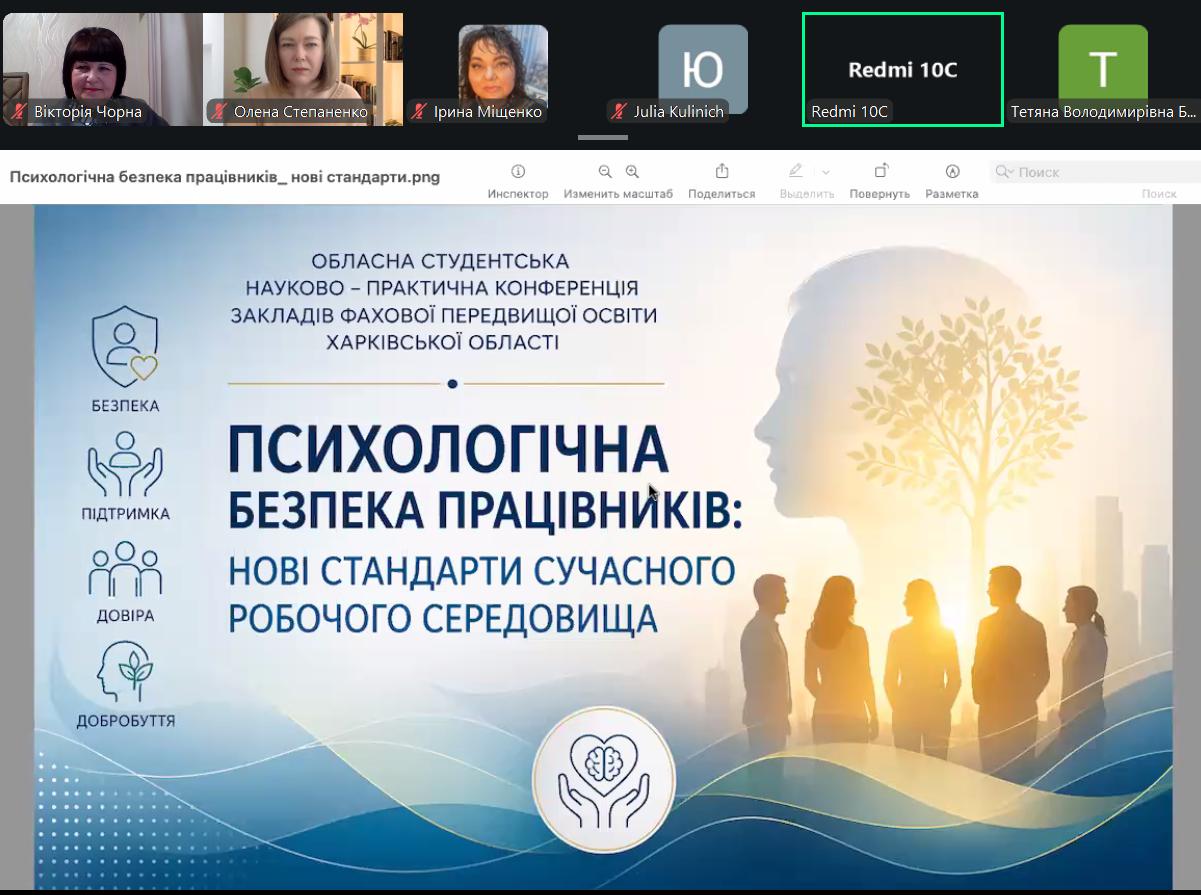Click the gallery strip handle below participants

602,138
